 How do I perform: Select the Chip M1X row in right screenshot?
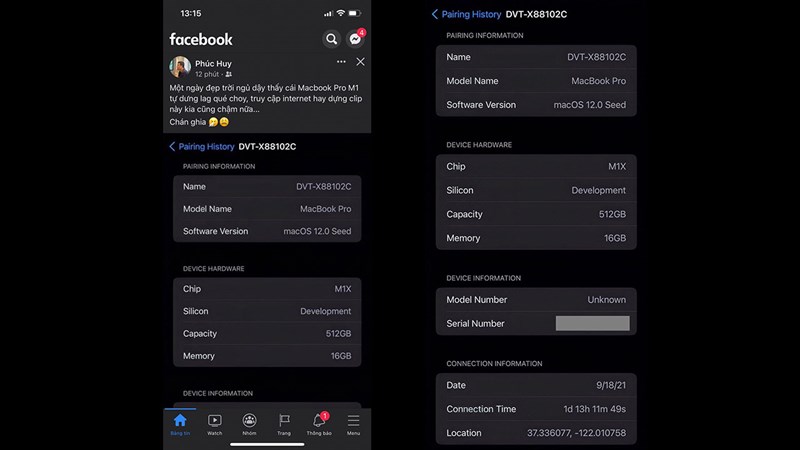536,166
